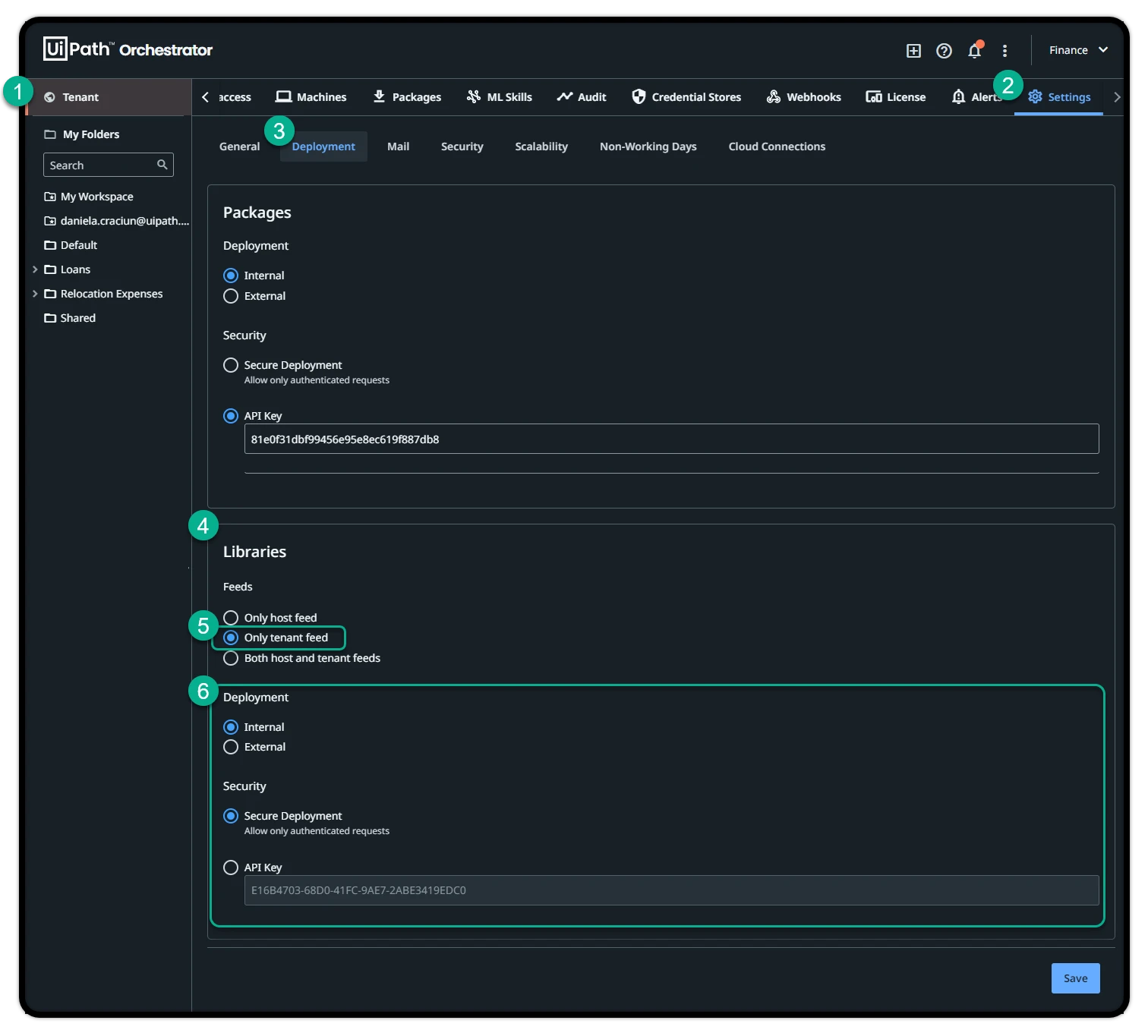Screen dimensions: 1148x1036
Task: Open the General settings tab
Action: tap(239, 146)
